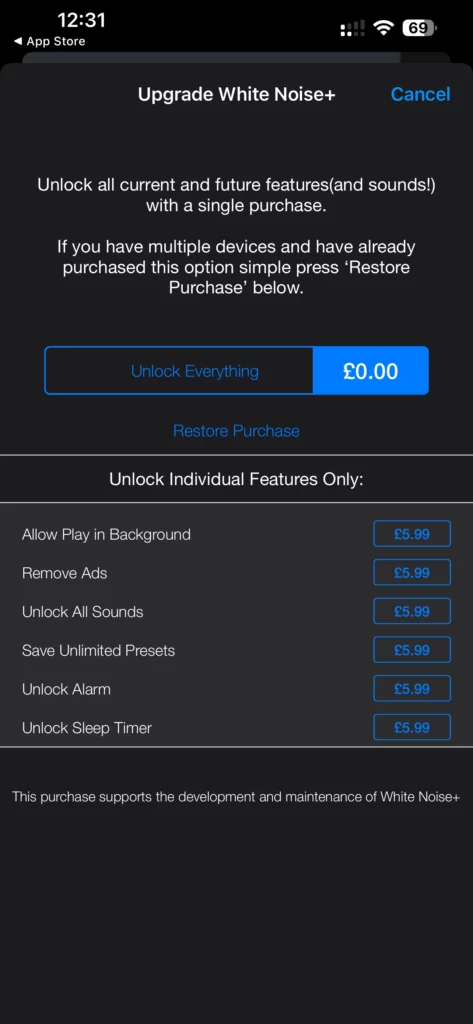
Task: Tap the battery level indicator
Action: tap(420, 27)
